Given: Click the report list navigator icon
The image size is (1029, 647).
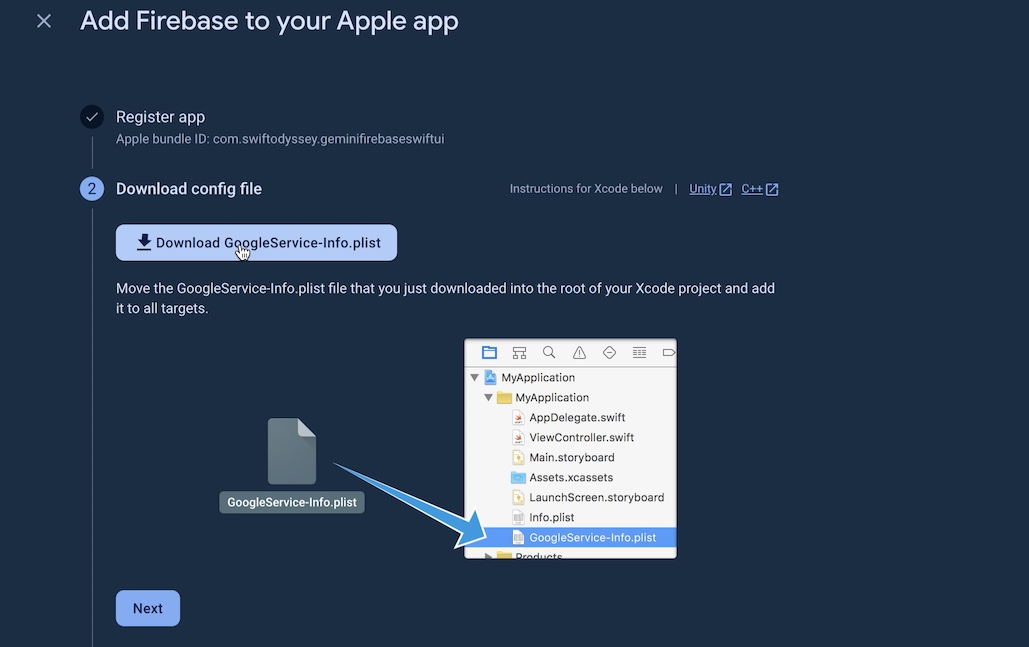Looking at the screenshot, I should [x=639, y=353].
